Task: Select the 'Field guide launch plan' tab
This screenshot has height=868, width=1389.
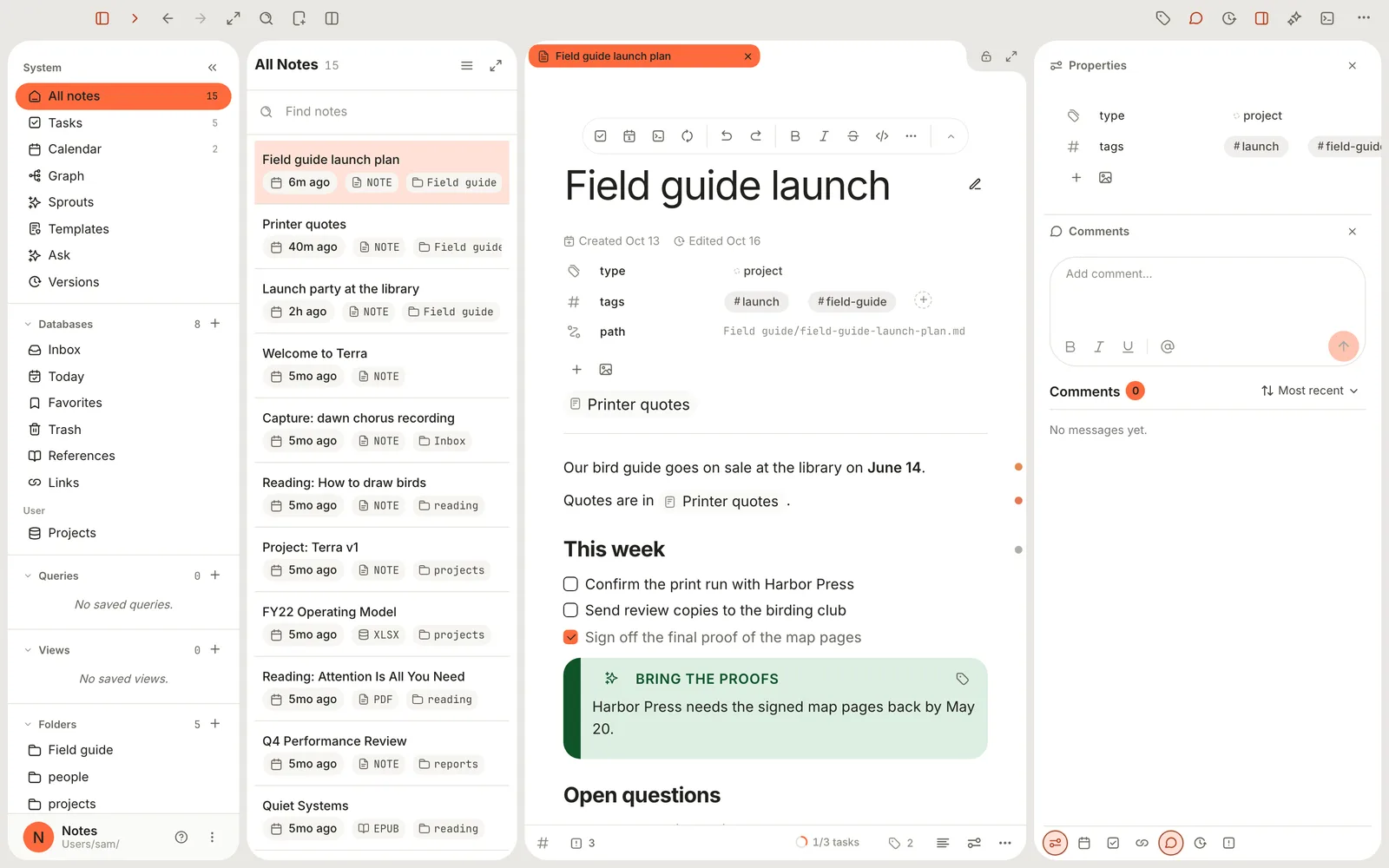Action: coord(644,56)
